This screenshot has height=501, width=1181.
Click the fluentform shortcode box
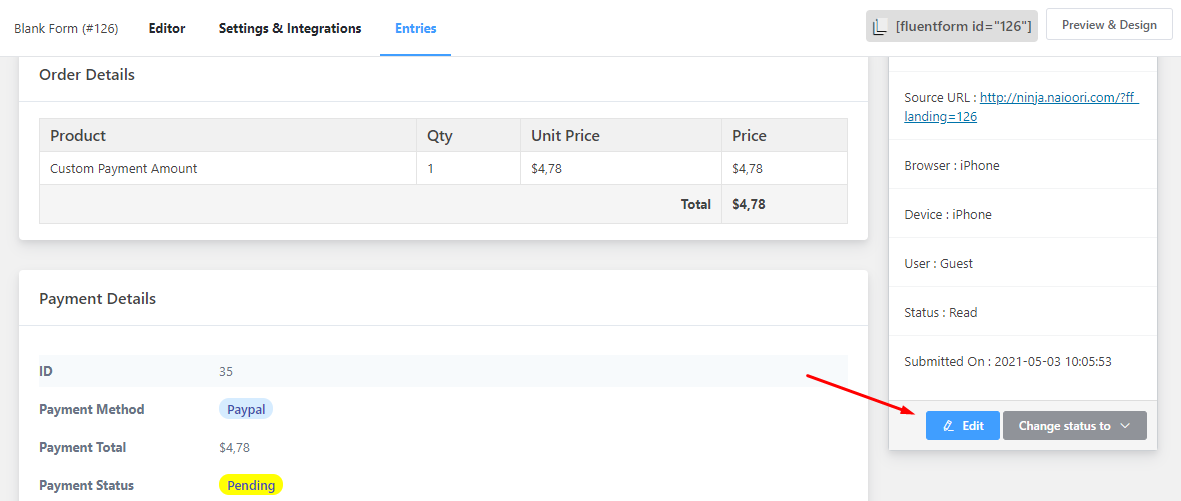point(963,27)
